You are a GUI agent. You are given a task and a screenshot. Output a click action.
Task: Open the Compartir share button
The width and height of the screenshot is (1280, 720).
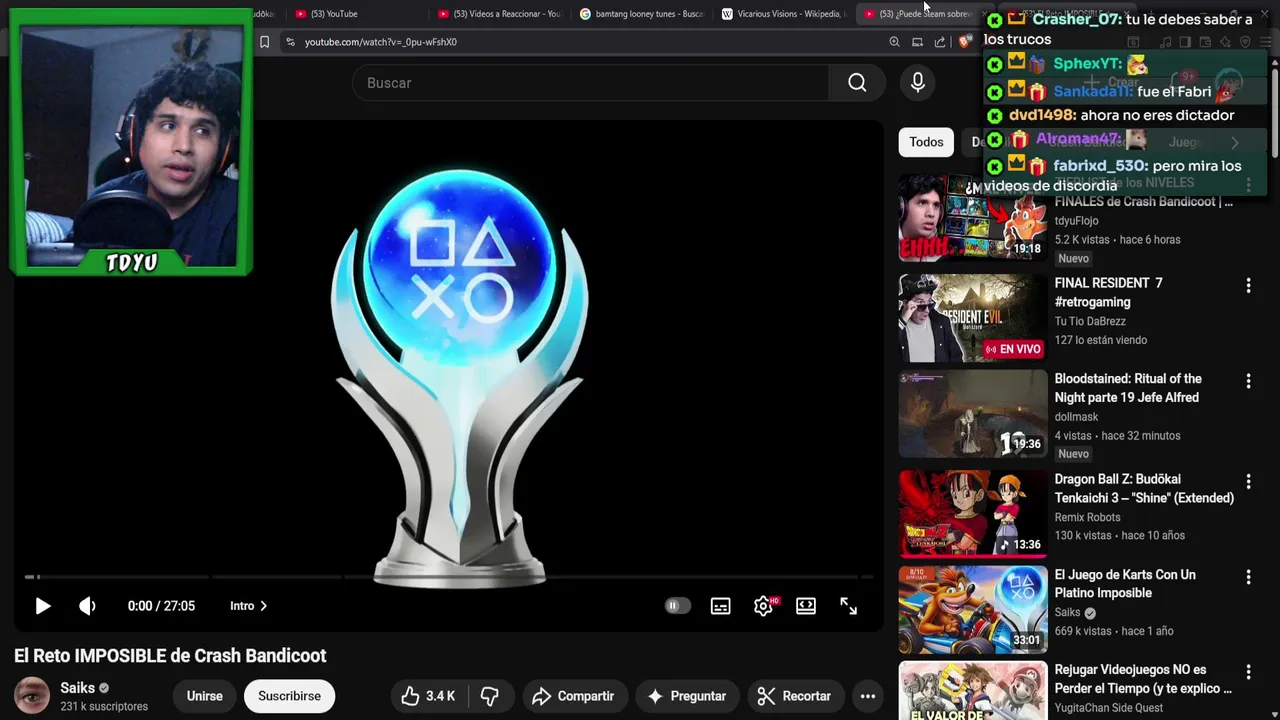point(573,696)
